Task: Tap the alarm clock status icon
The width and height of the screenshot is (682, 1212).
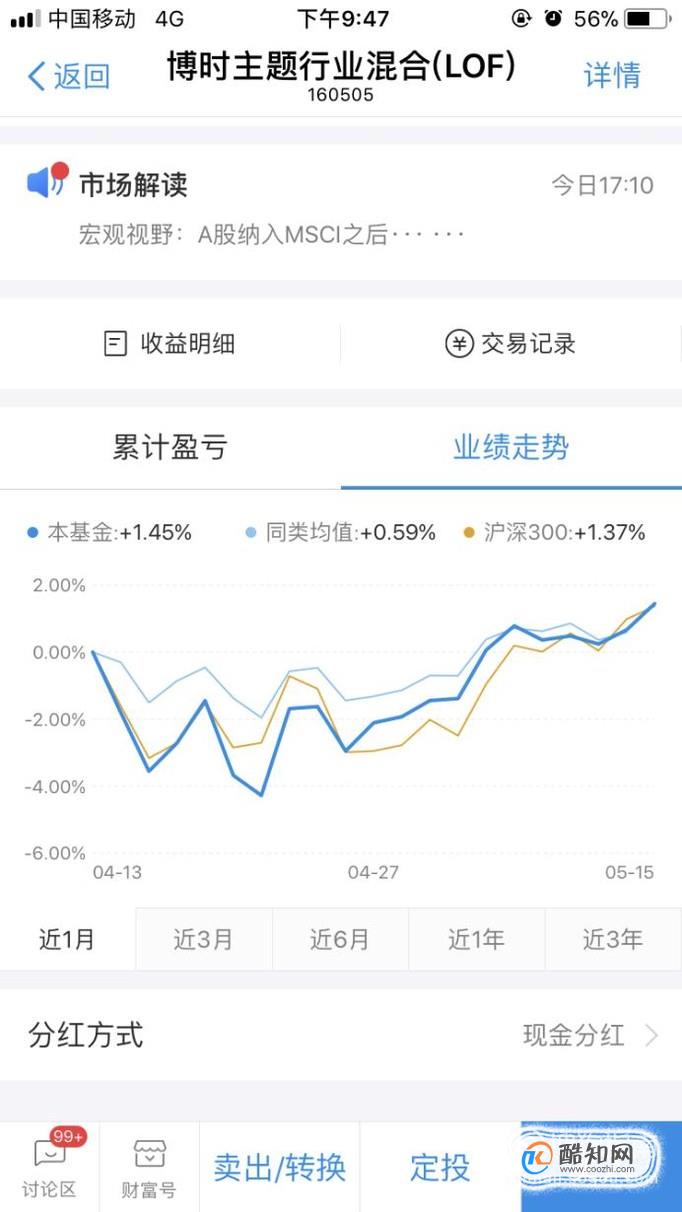Action: 553,18
